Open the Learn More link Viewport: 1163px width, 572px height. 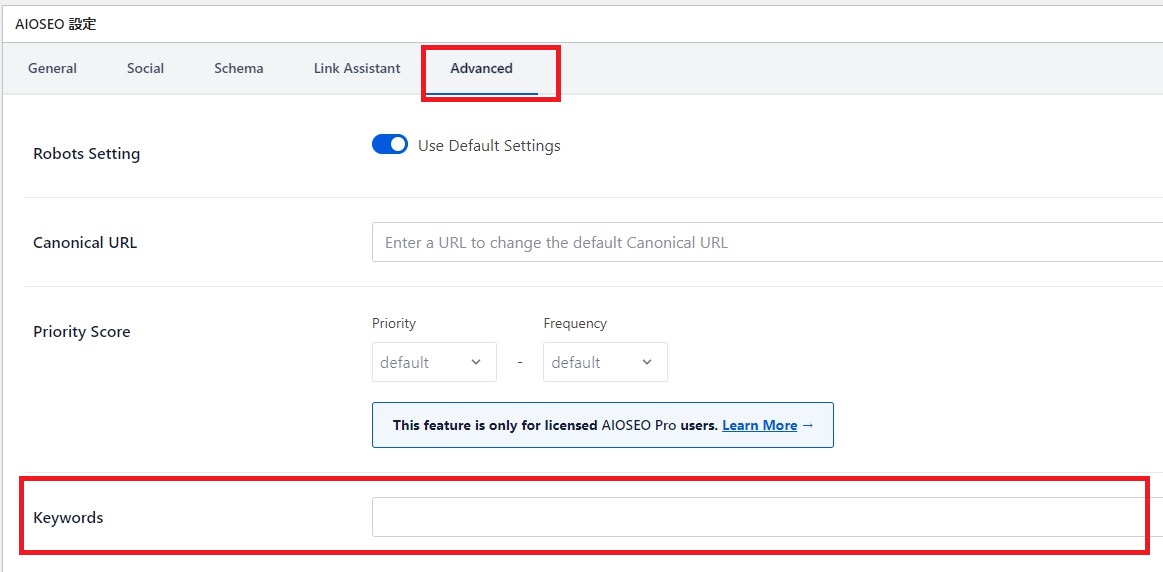[760, 425]
